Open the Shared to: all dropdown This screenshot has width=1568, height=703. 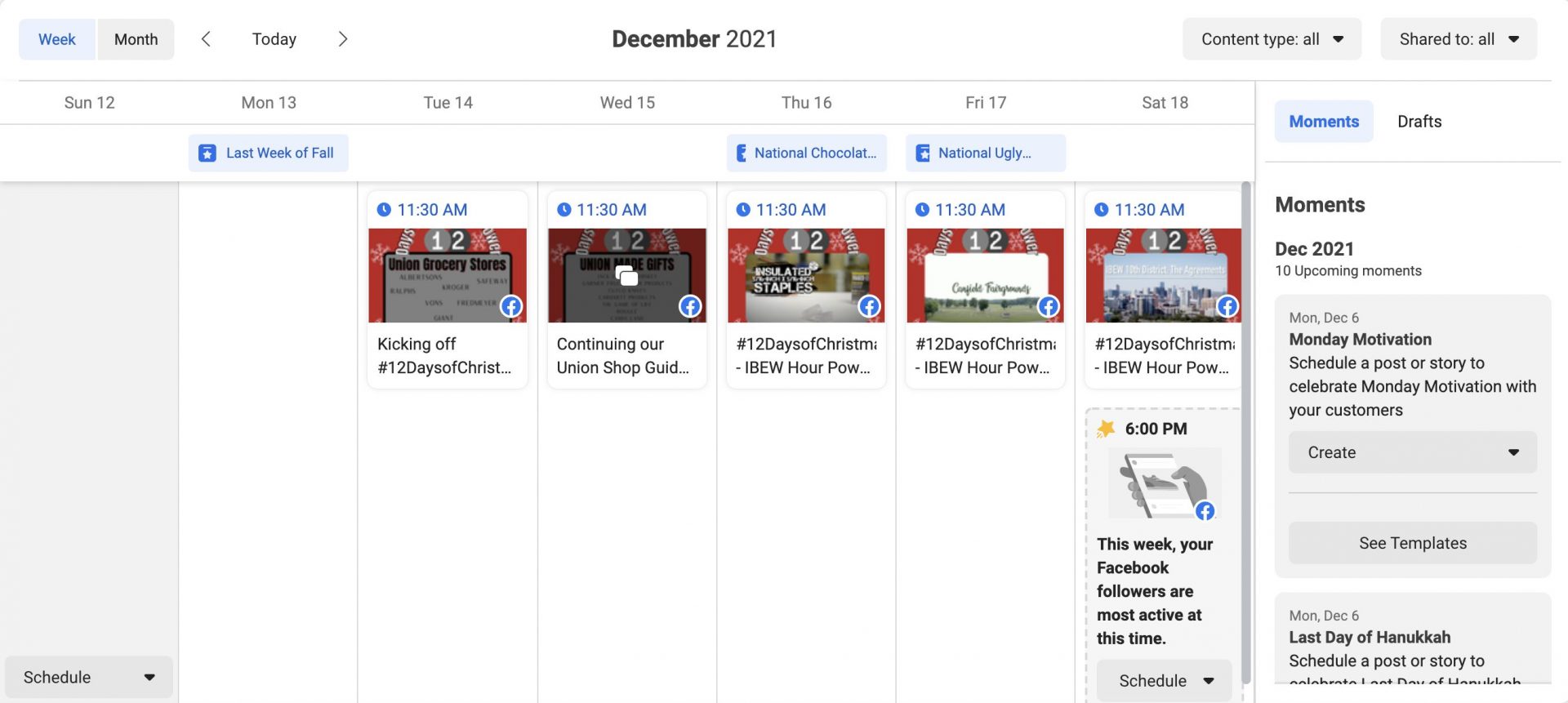click(1458, 39)
